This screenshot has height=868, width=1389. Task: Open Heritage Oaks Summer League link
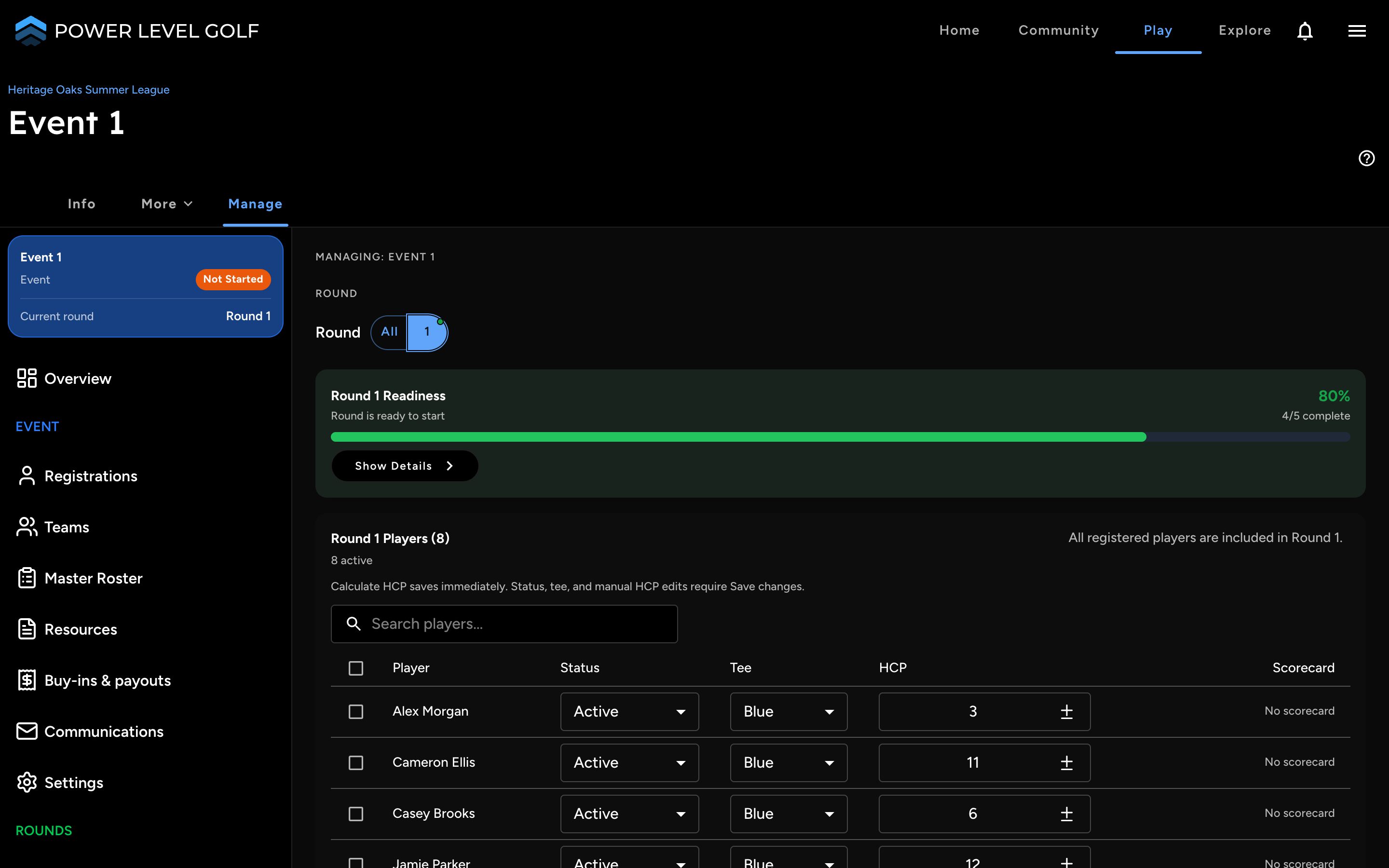click(x=88, y=90)
